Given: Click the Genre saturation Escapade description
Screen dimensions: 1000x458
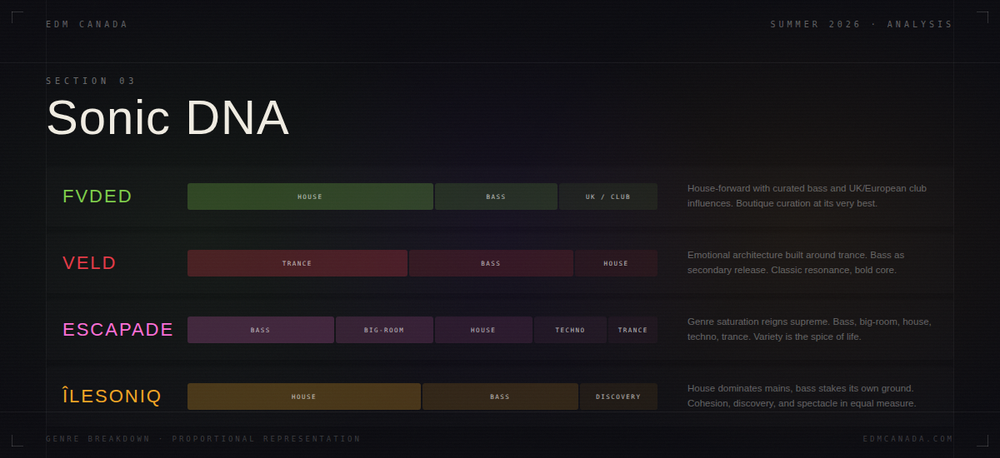Looking at the screenshot, I should click(809, 329).
